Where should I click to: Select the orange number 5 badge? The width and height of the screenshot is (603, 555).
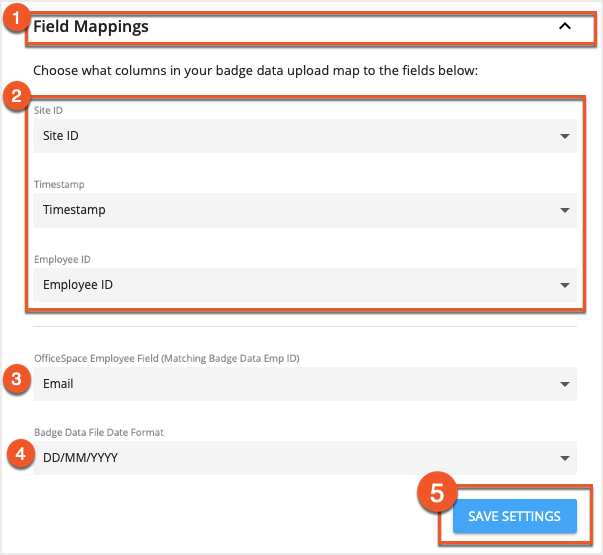pos(436,495)
